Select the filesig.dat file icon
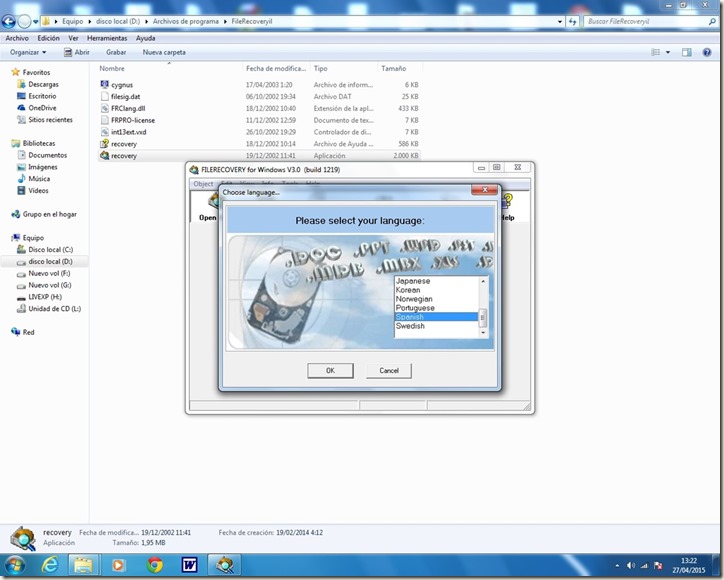Screen dimensions: 724x580 point(104,97)
